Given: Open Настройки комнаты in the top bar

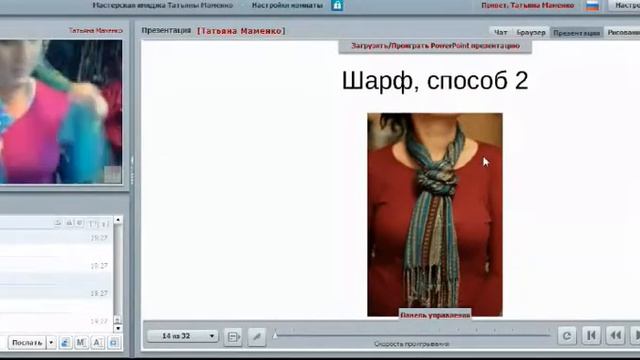Looking at the screenshot, I should tap(287, 5).
